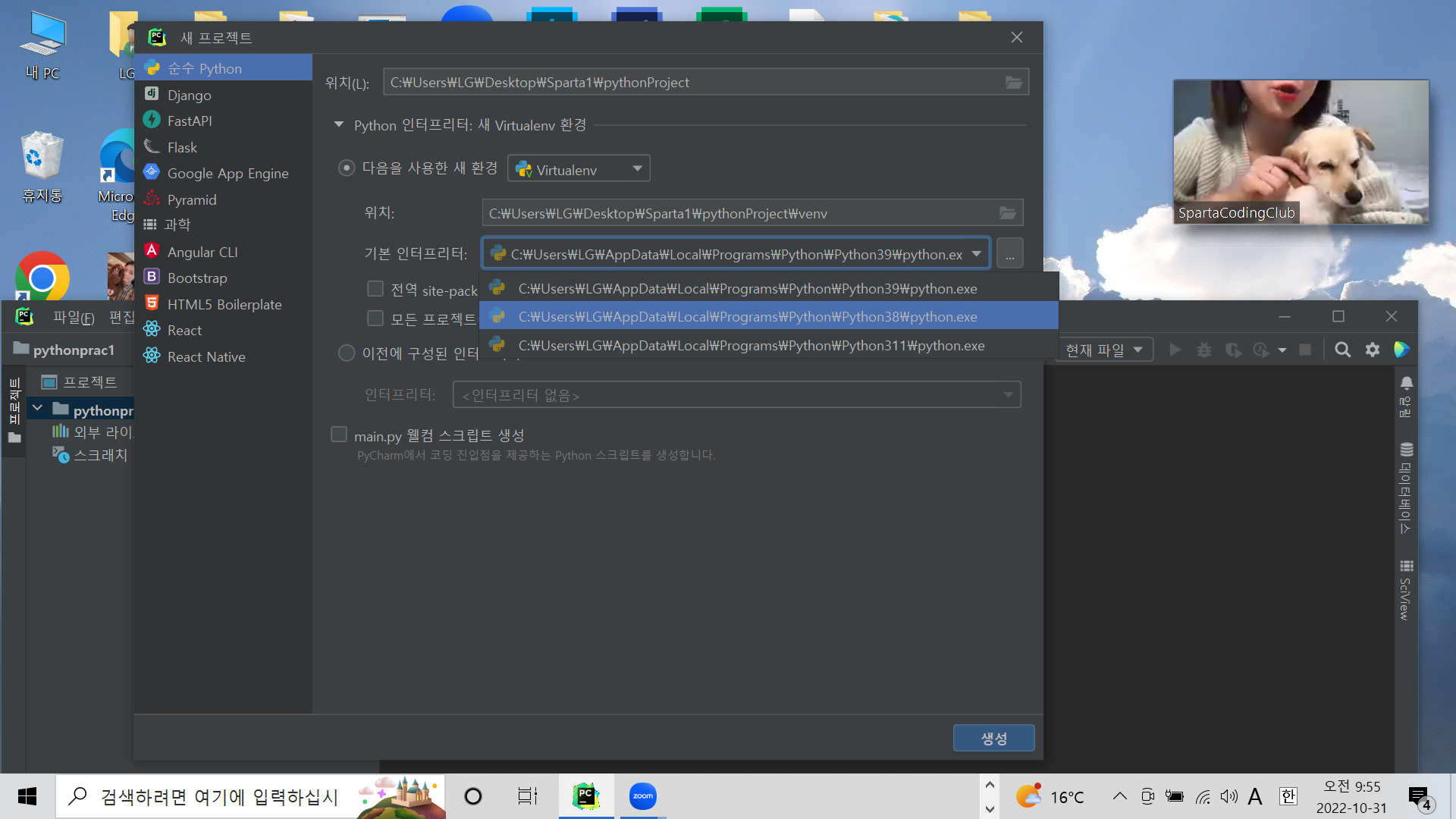Image resolution: width=1456 pixels, height=819 pixels.
Task: Enable main.py welcome script checkbox
Action: pyautogui.click(x=339, y=435)
